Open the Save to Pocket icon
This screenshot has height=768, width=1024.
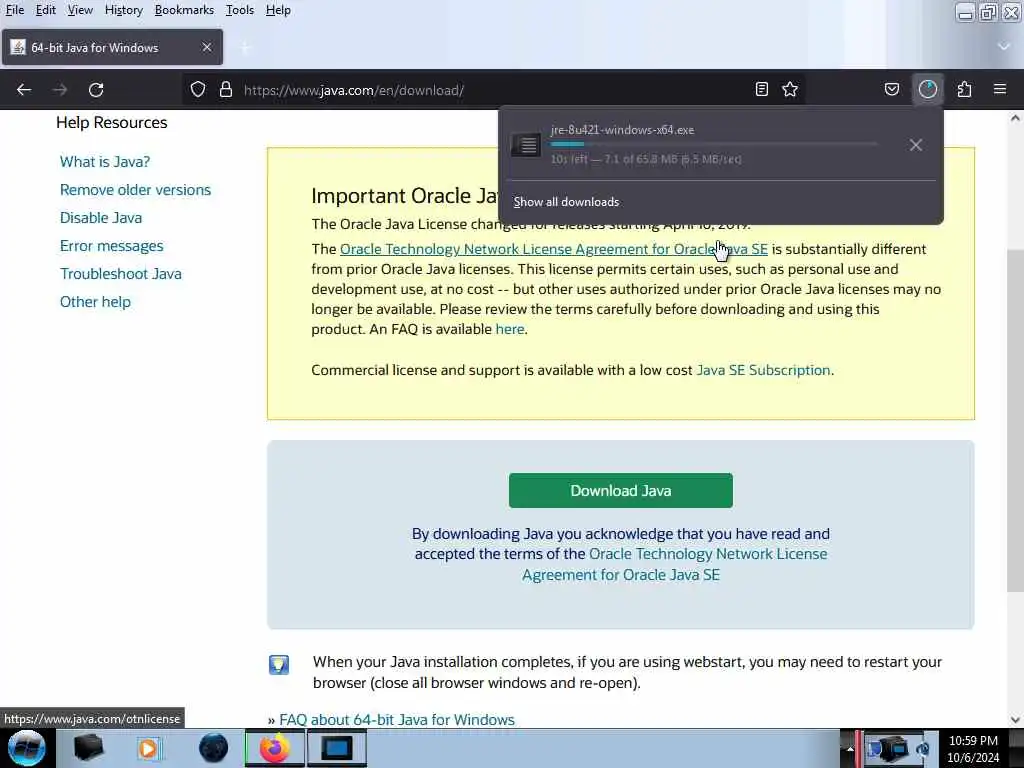pyautogui.click(x=892, y=89)
